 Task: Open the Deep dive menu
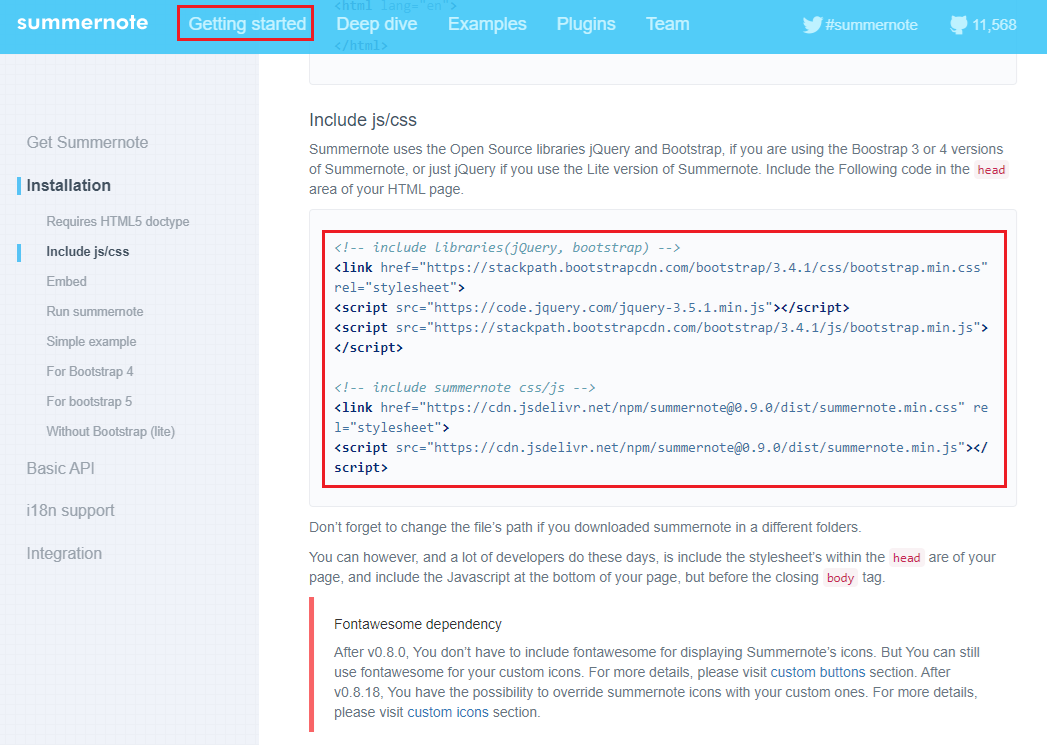pos(377,24)
